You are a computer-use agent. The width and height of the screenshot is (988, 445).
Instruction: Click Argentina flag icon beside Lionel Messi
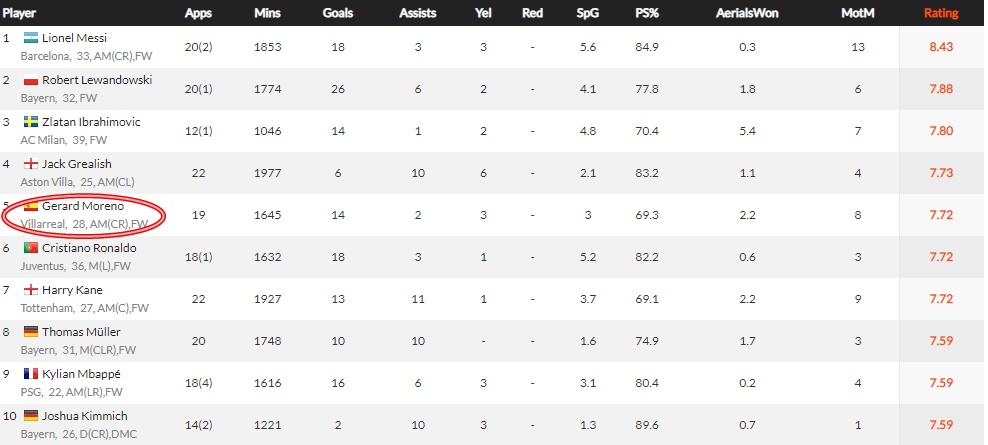tap(31, 38)
